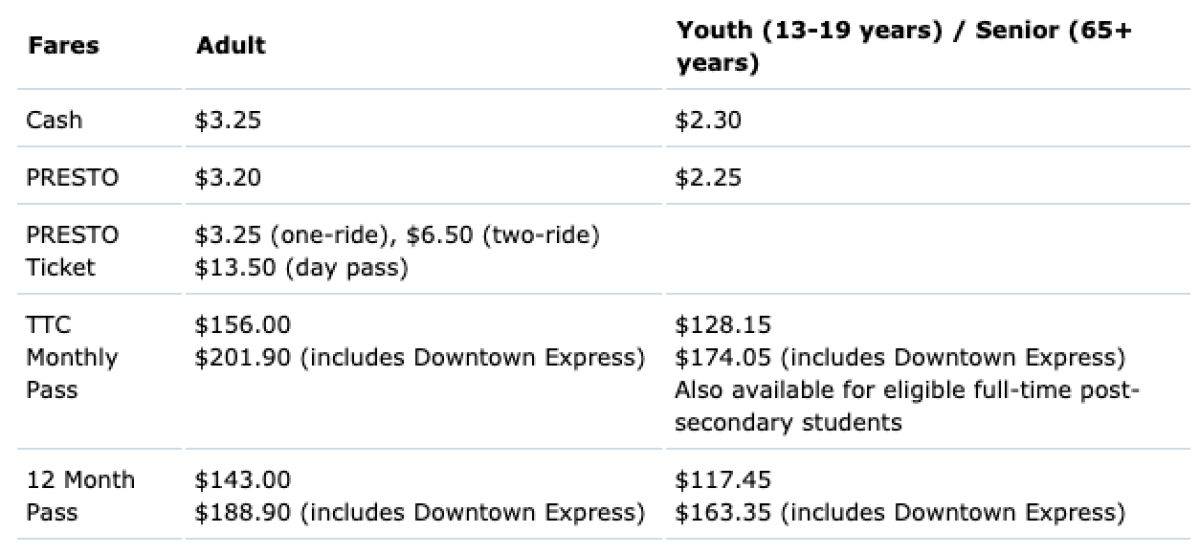
Task: Select the Cash row label
Action: pos(55,120)
